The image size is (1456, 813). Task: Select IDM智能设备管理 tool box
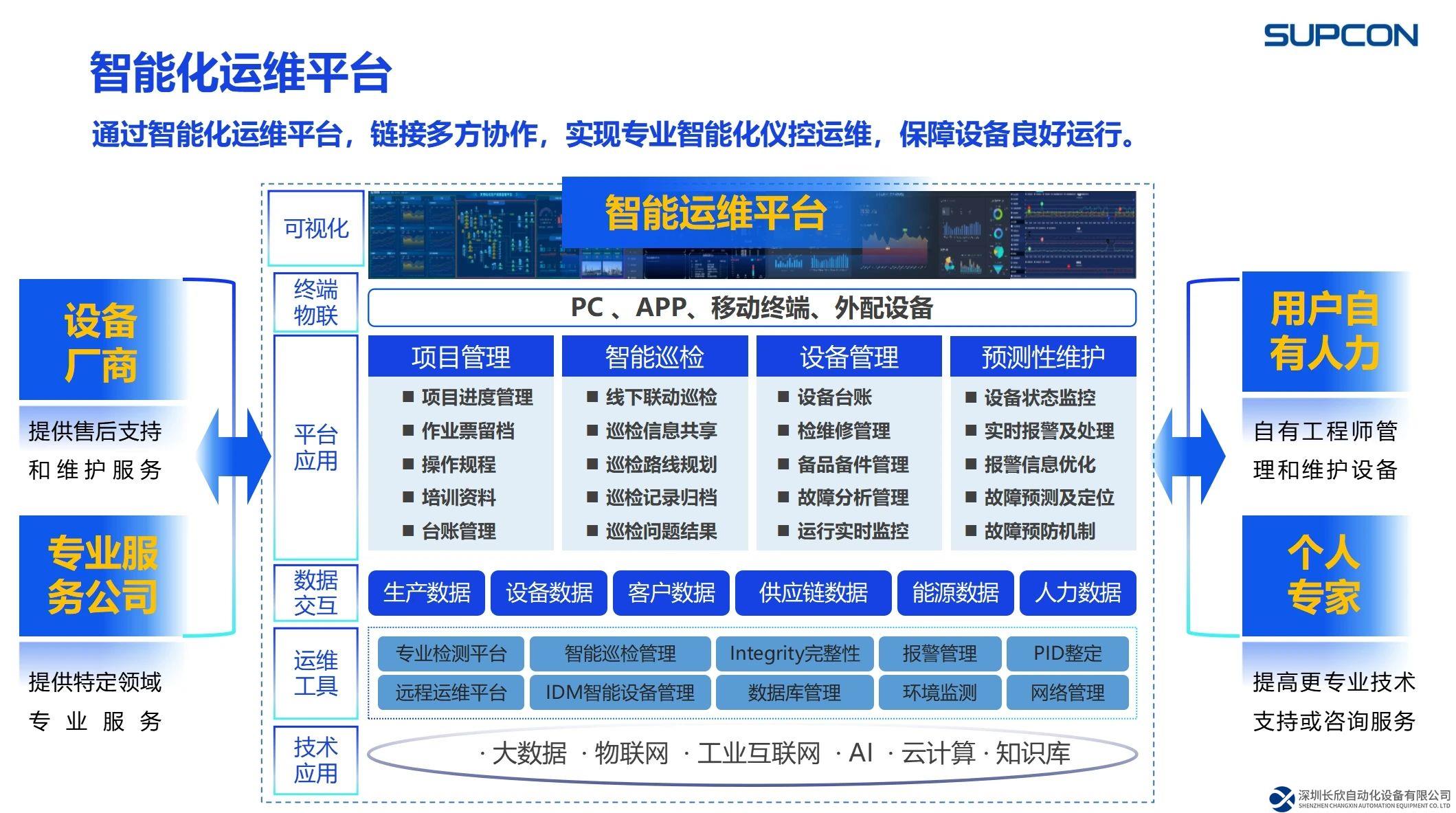pos(620,692)
